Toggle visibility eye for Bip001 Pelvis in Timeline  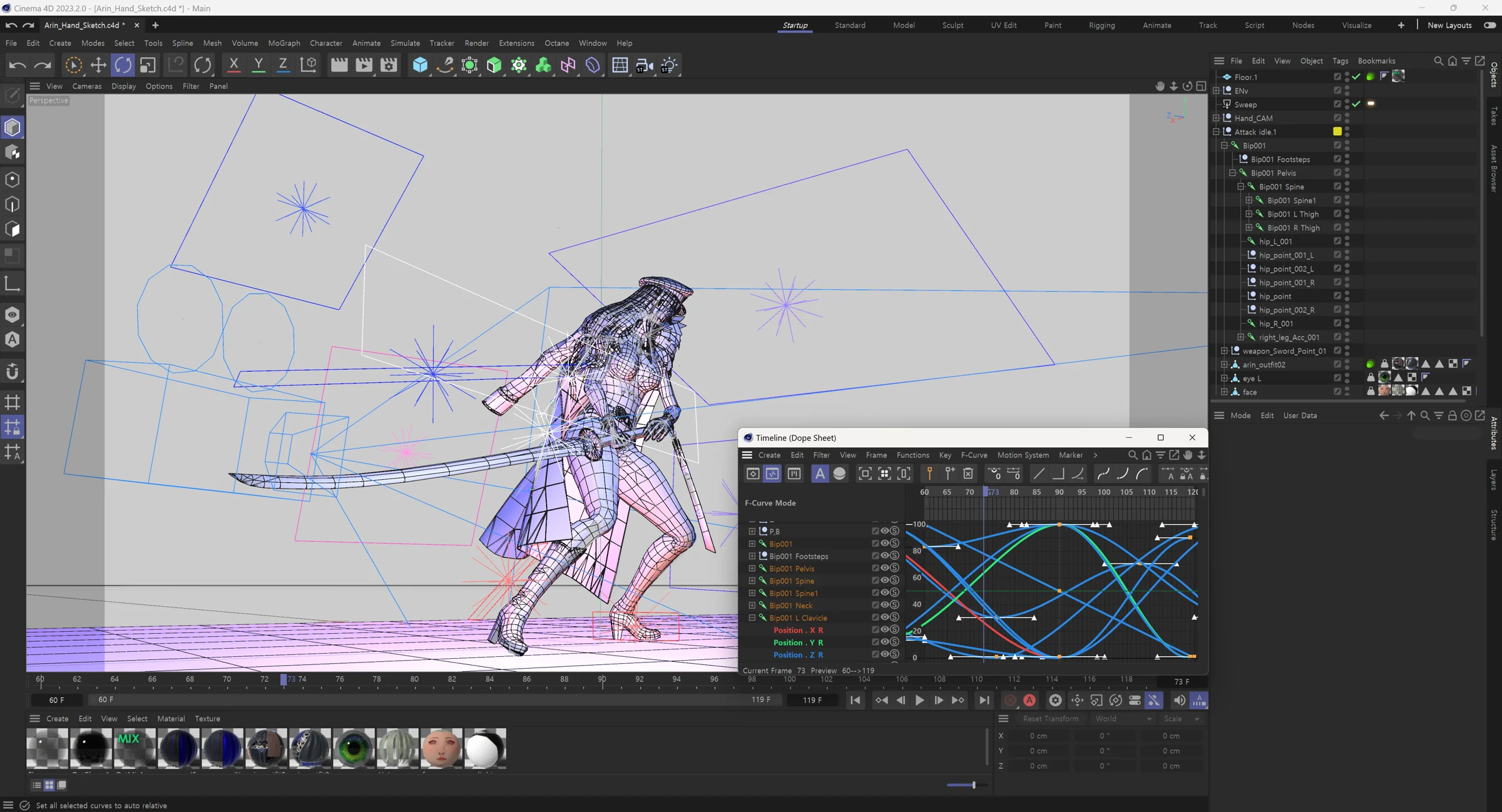coord(885,568)
